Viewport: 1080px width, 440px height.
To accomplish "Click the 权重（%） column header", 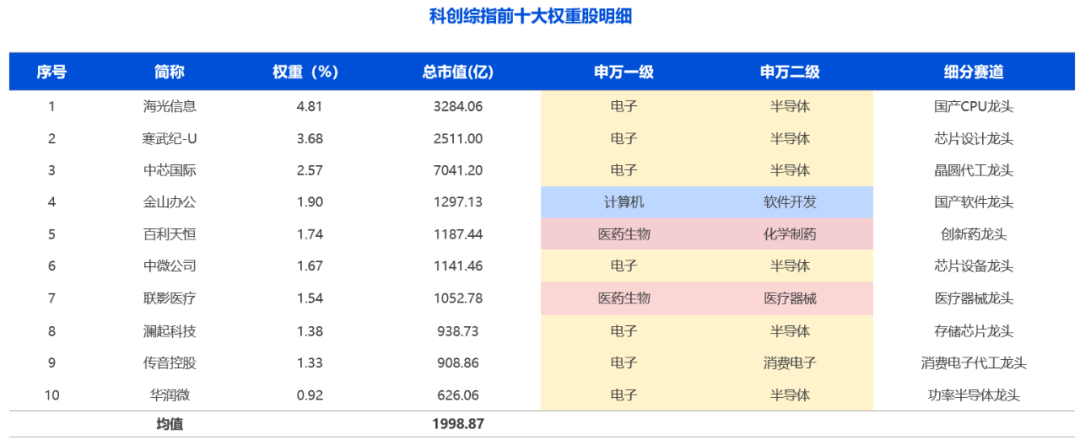I will click(306, 72).
